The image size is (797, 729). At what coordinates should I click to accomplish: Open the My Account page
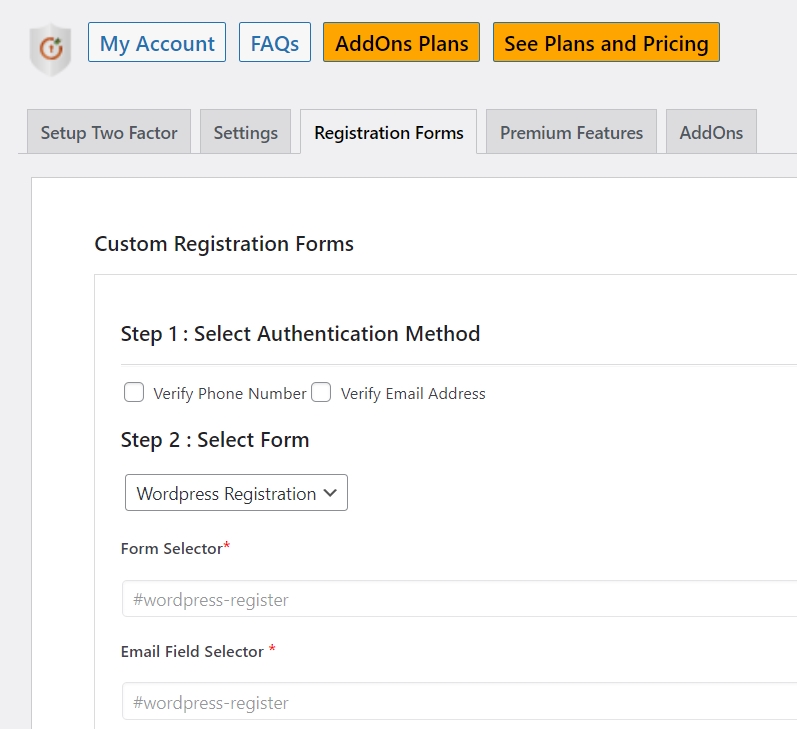click(x=157, y=43)
